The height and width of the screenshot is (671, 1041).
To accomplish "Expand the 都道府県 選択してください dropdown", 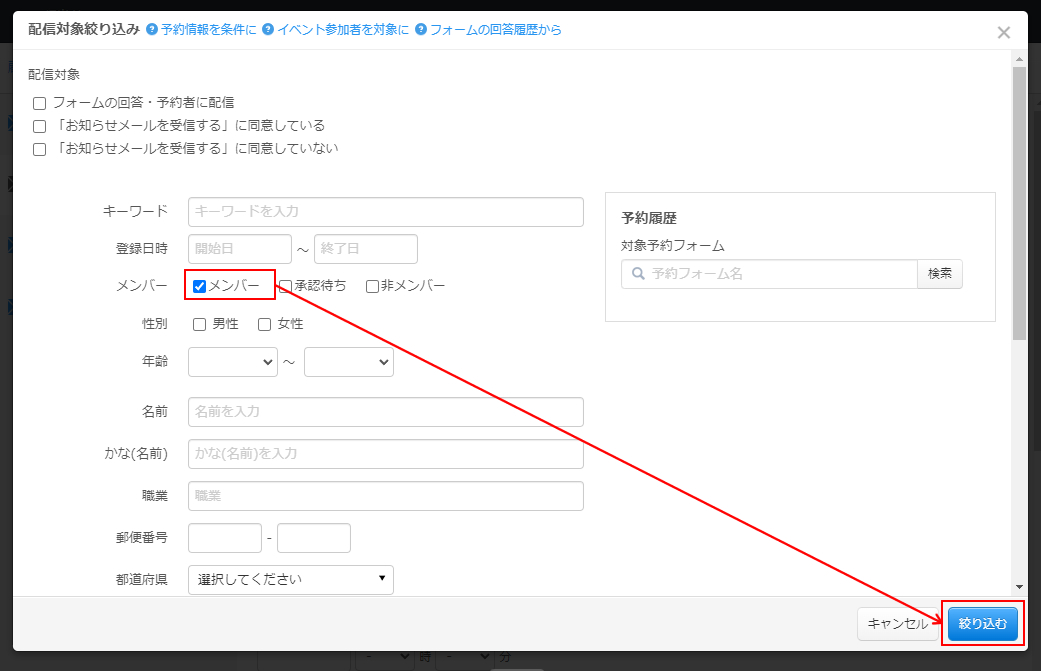I will pos(291,579).
